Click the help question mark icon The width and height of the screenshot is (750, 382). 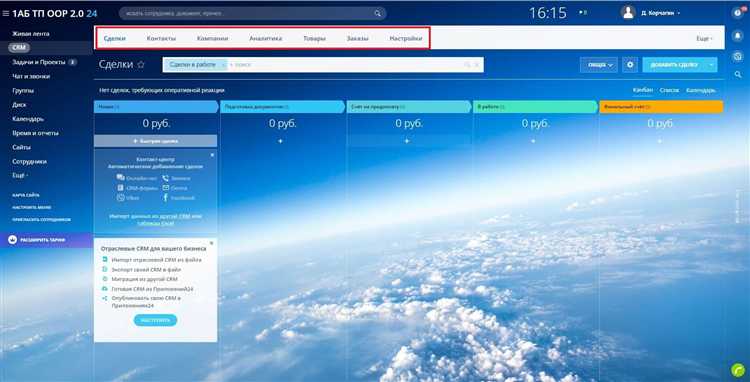(x=738, y=13)
